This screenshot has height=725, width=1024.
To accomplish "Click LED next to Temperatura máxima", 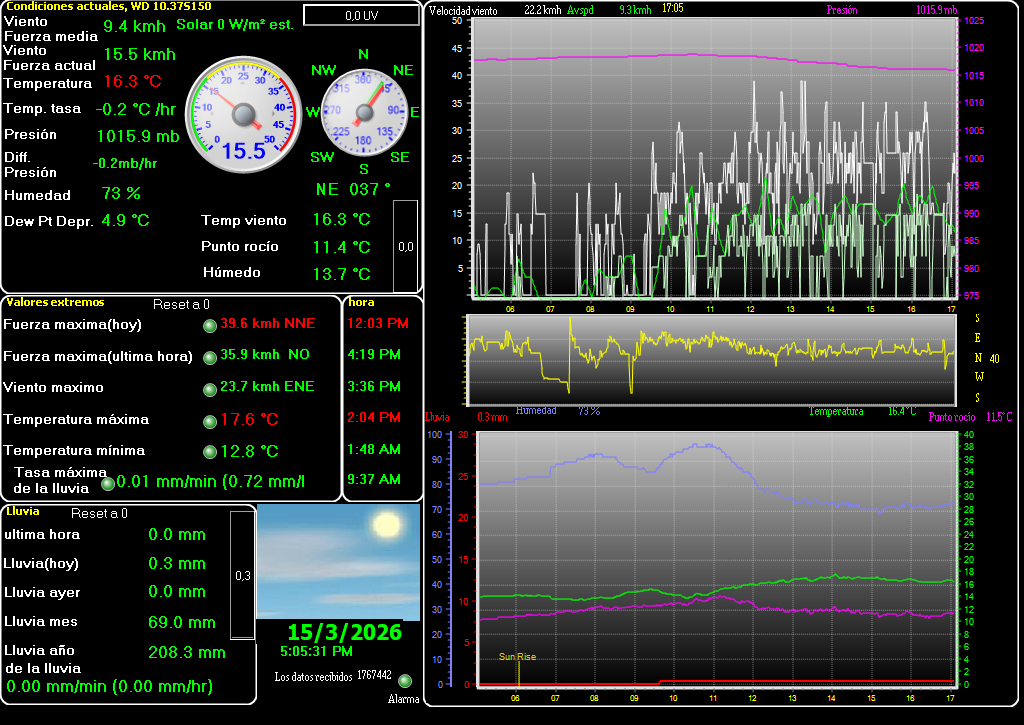I will point(210,421).
